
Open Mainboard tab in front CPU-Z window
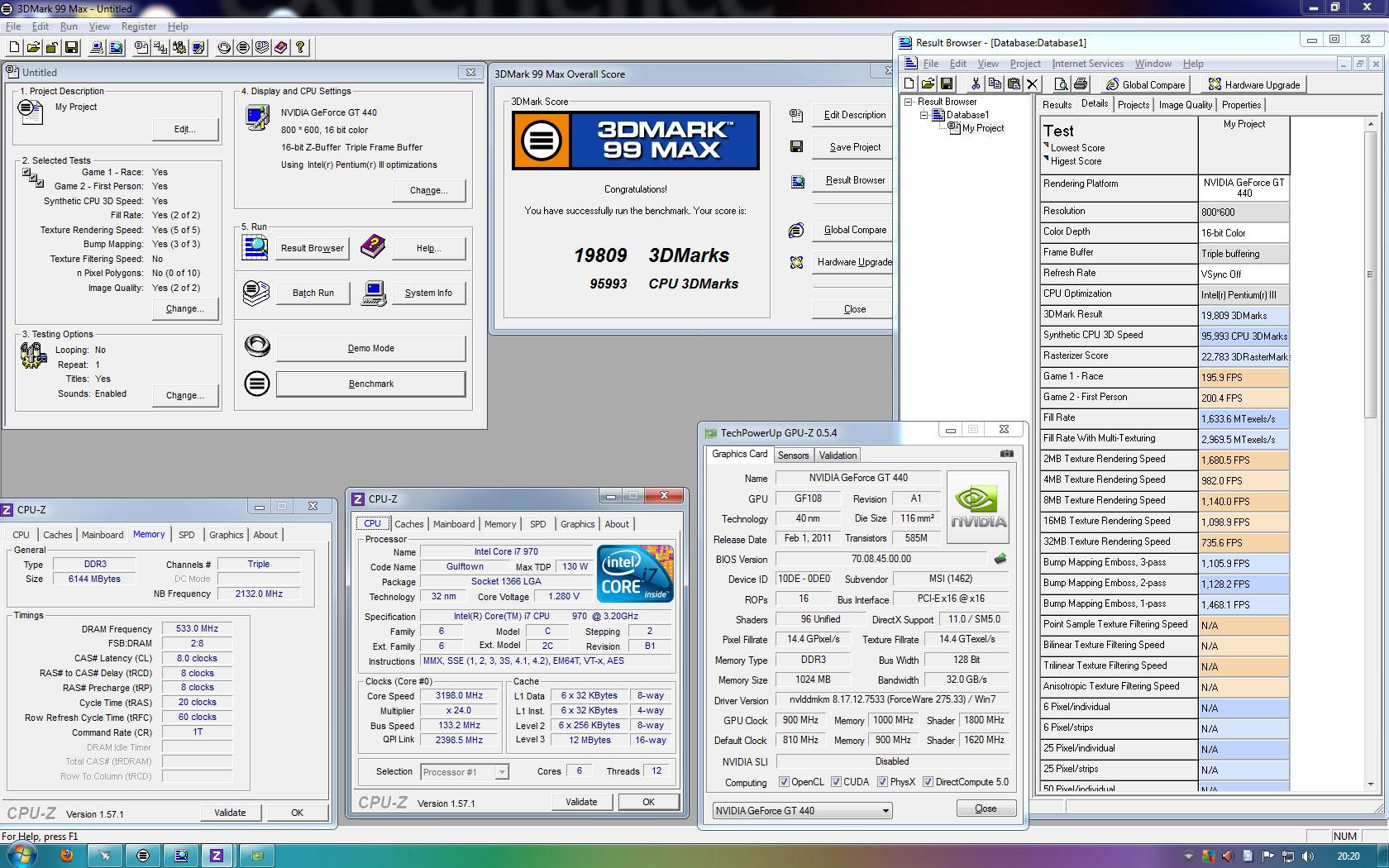tap(454, 524)
